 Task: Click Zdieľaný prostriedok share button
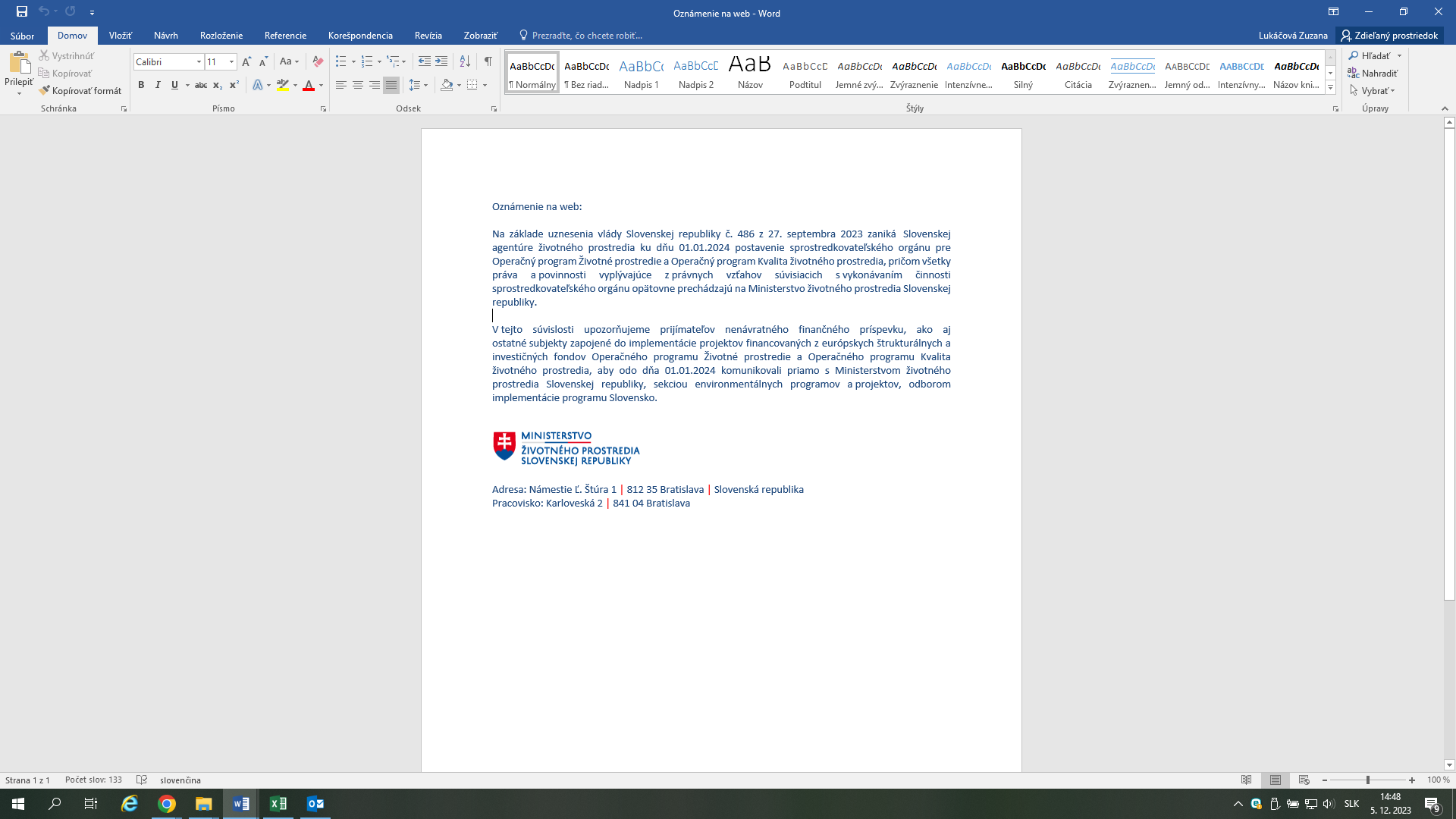1389,36
